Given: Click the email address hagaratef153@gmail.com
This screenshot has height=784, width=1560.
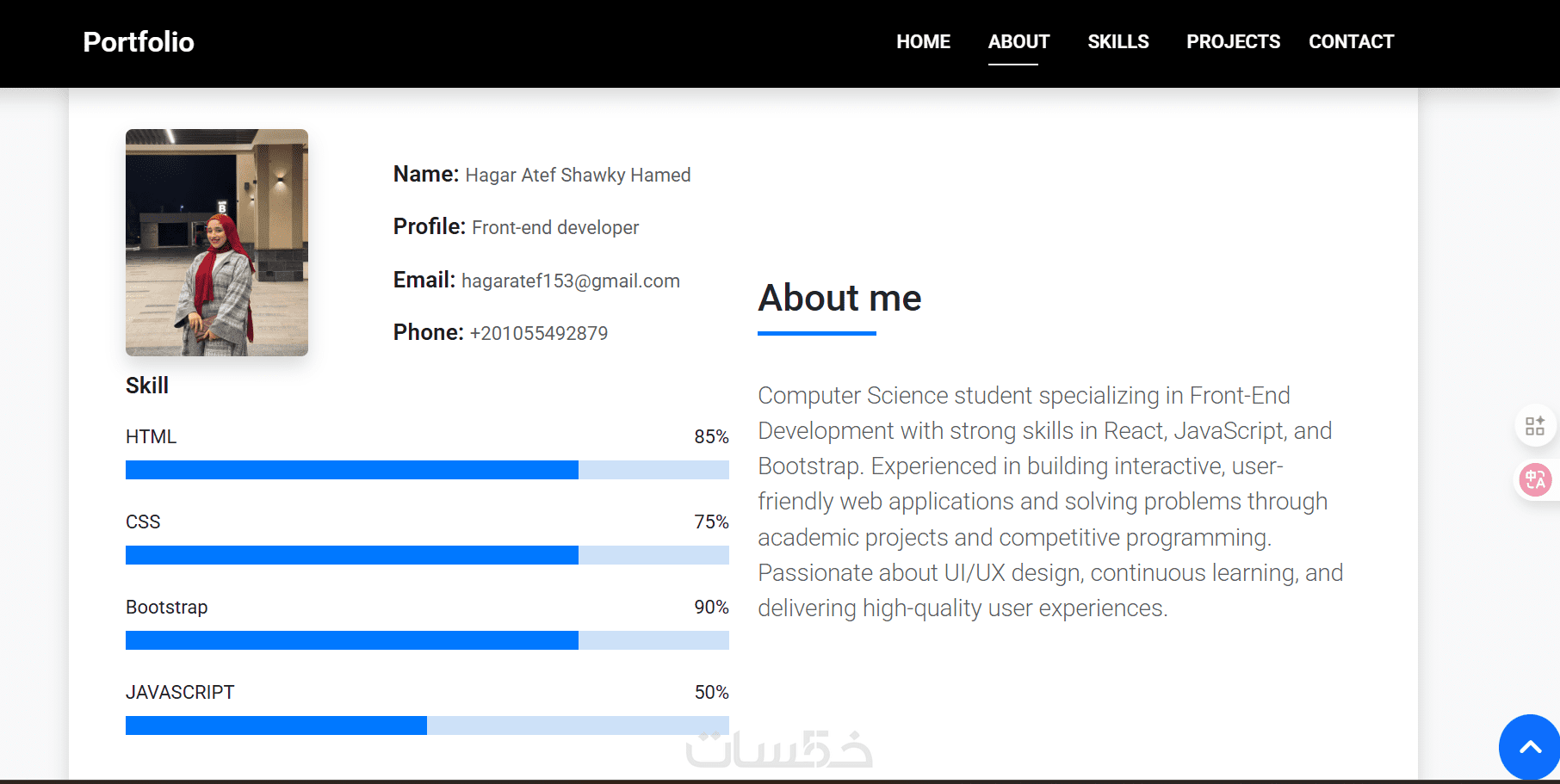Looking at the screenshot, I should point(571,281).
